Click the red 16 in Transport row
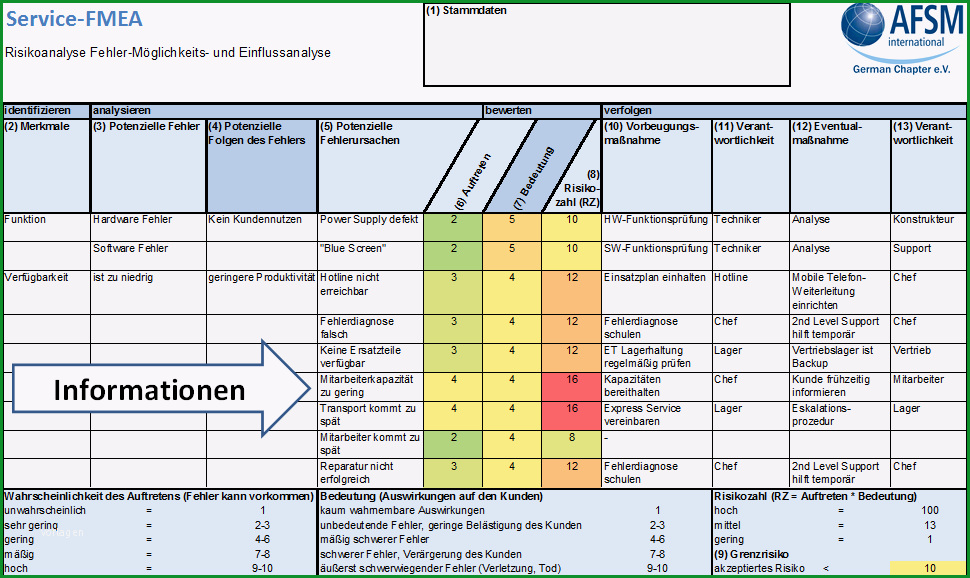The height and width of the screenshot is (578, 970). pos(572,415)
